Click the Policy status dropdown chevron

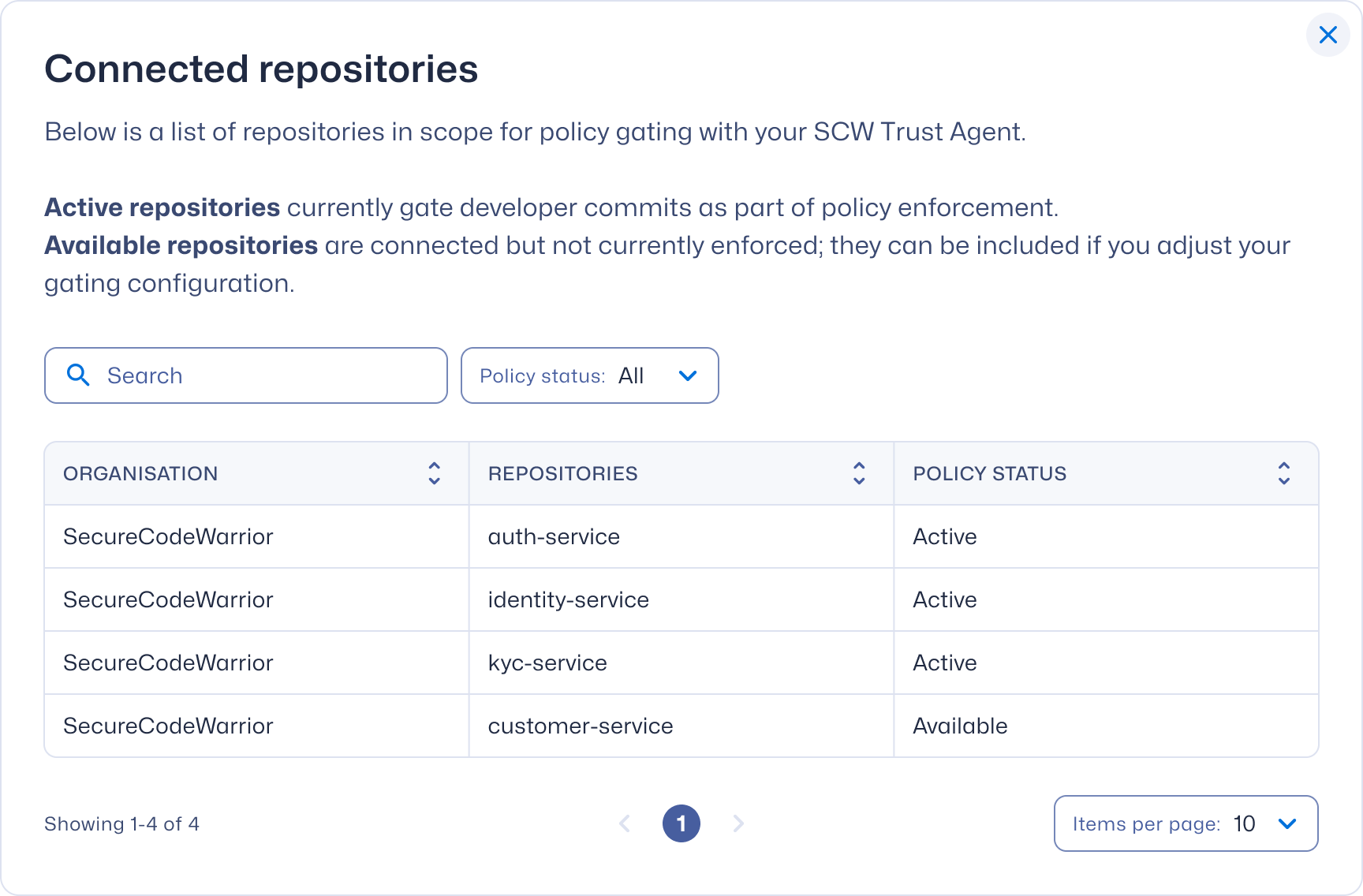click(687, 375)
